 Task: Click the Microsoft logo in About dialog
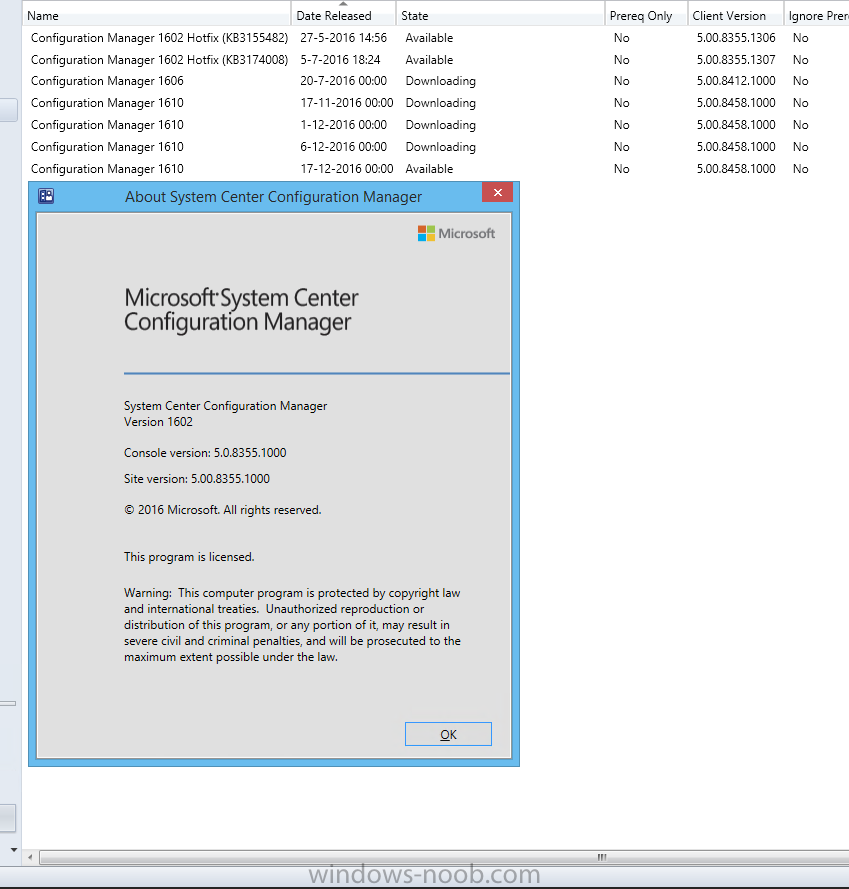[456, 234]
